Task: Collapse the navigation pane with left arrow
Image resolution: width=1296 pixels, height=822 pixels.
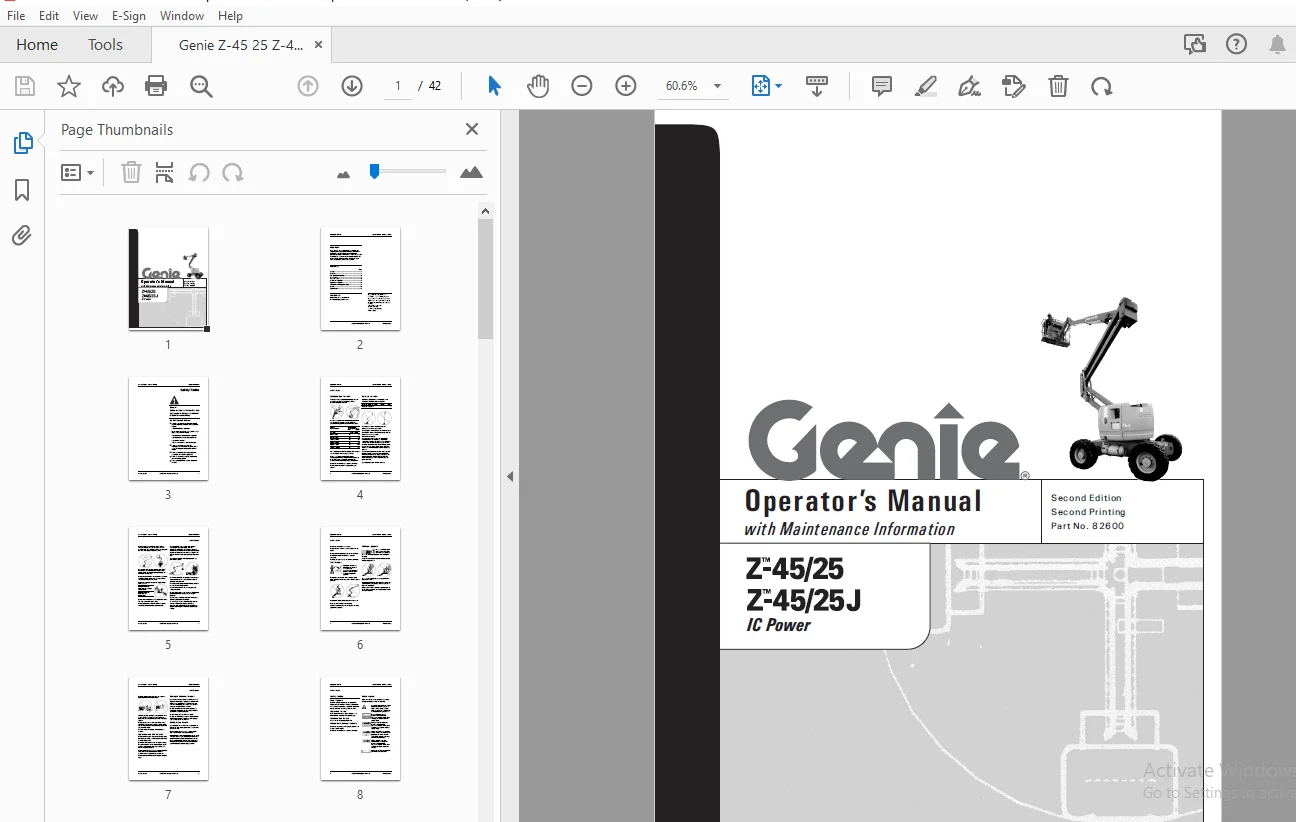Action: tap(509, 476)
